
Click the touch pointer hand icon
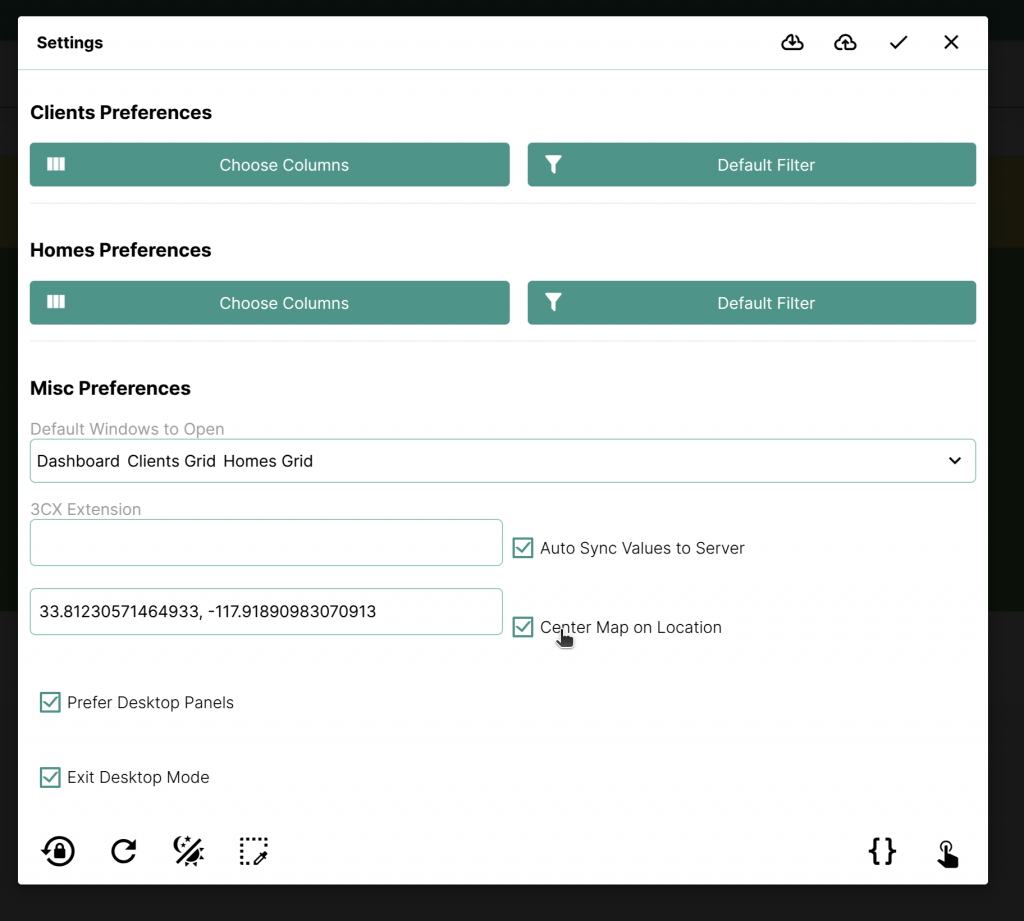coord(946,853)
